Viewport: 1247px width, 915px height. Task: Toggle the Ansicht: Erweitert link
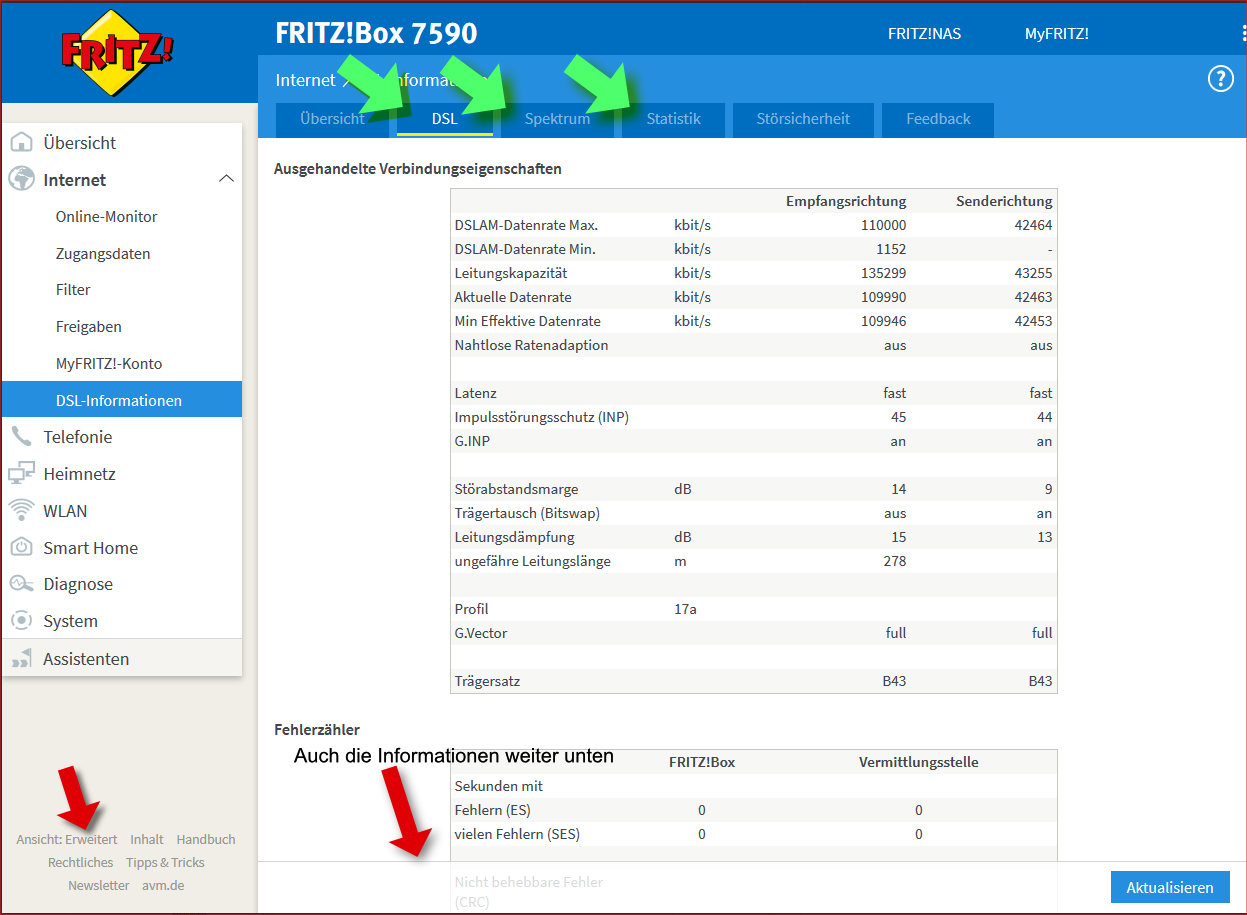66,840
